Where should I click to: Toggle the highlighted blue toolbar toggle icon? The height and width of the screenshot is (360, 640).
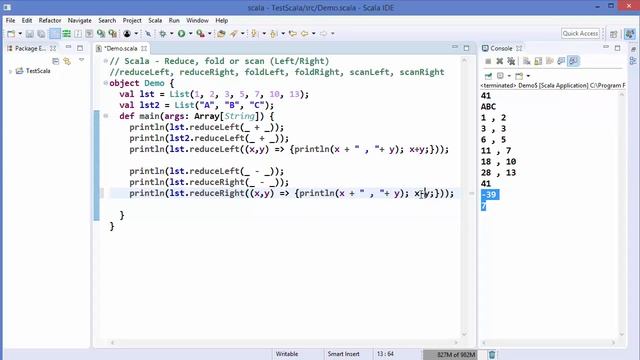55,33
